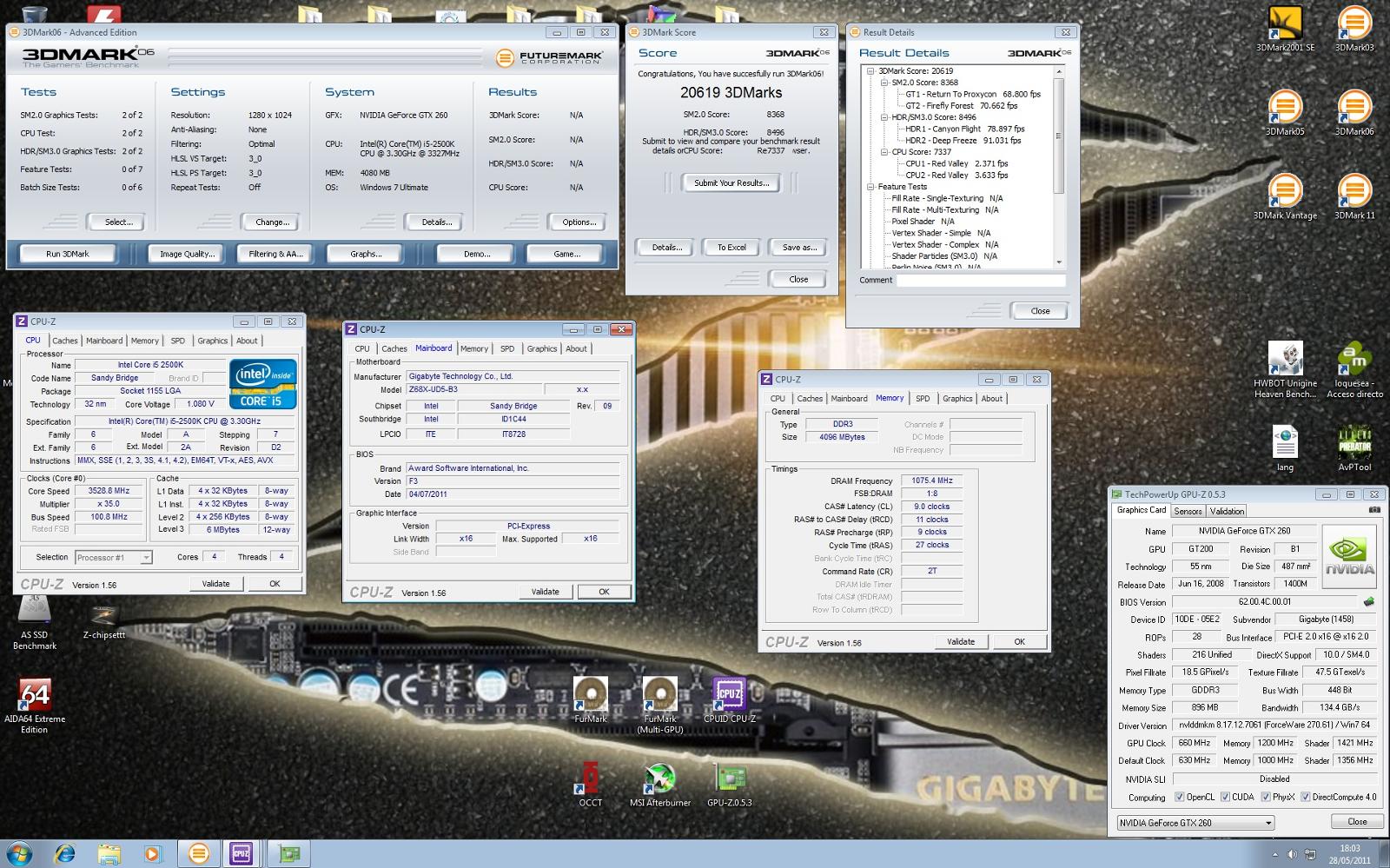The height and width of the screenshot is (868, 1390).
Task: Open GPU selection dropdown in GPU-Z
Action: point(1195,823)
